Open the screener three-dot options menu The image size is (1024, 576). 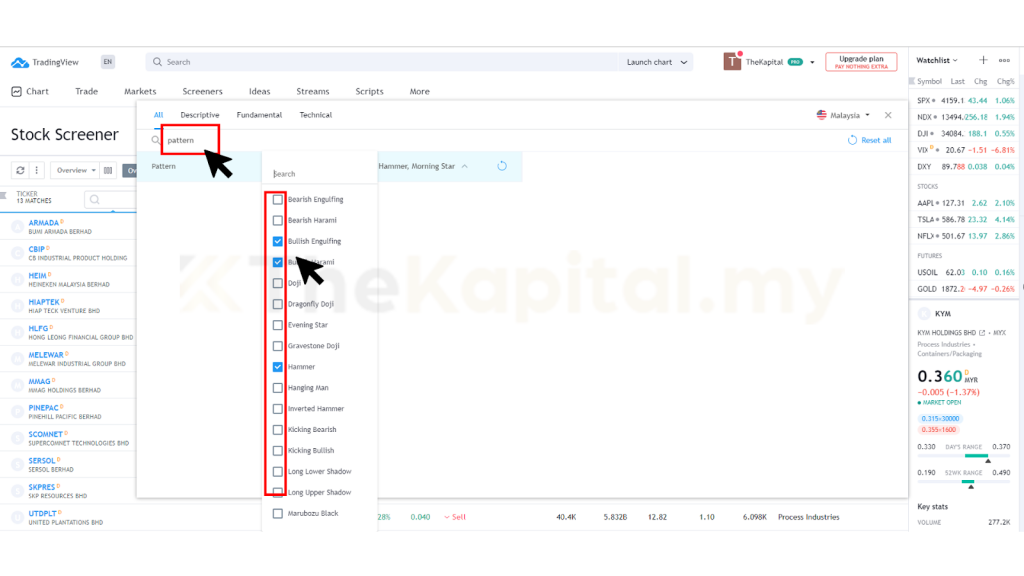click(37, 170)
